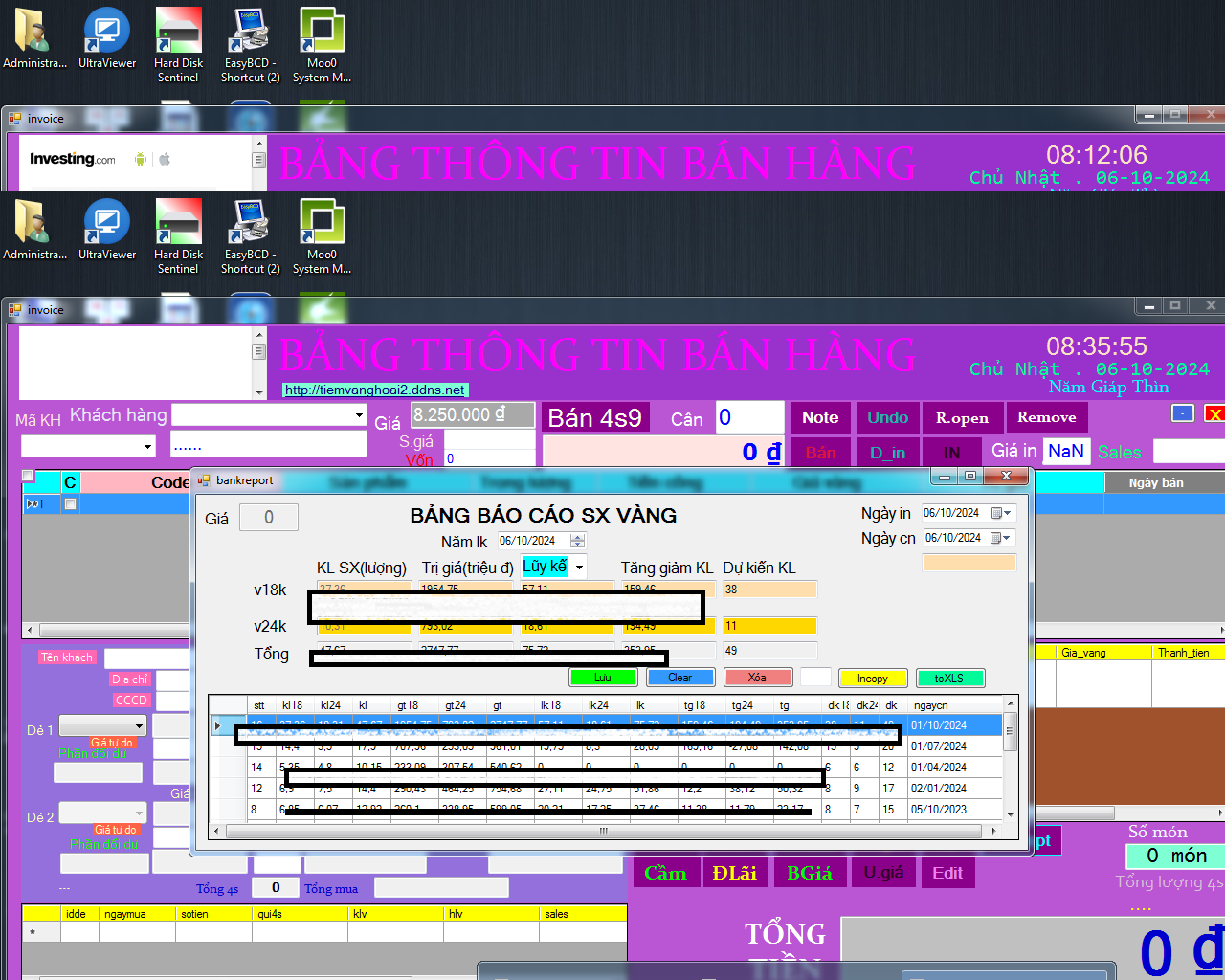
Task: Click the Năm lk date spinner arrows
Action: (577, 541)
